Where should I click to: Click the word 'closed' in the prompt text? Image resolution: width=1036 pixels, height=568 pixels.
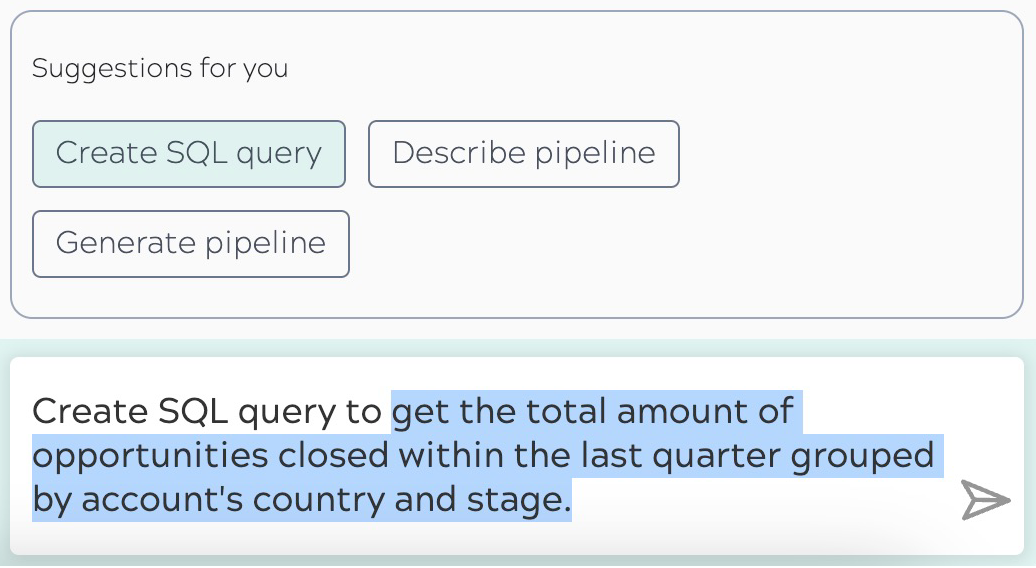(x=333, y=456)
